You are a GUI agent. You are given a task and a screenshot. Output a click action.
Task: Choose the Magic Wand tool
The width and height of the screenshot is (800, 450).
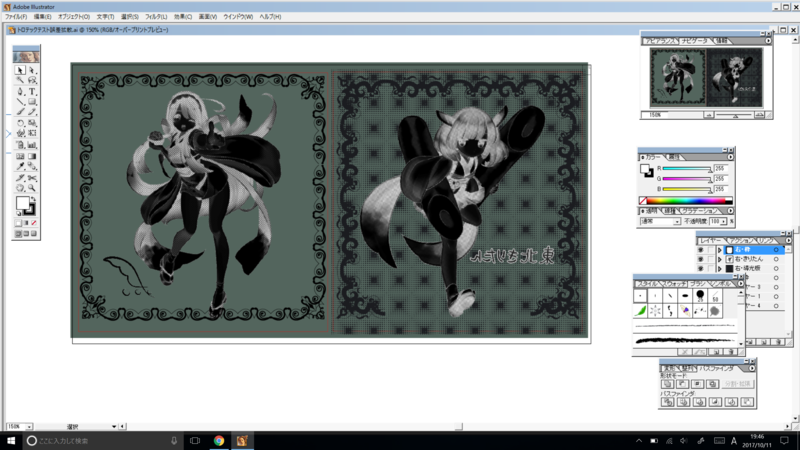20,81
